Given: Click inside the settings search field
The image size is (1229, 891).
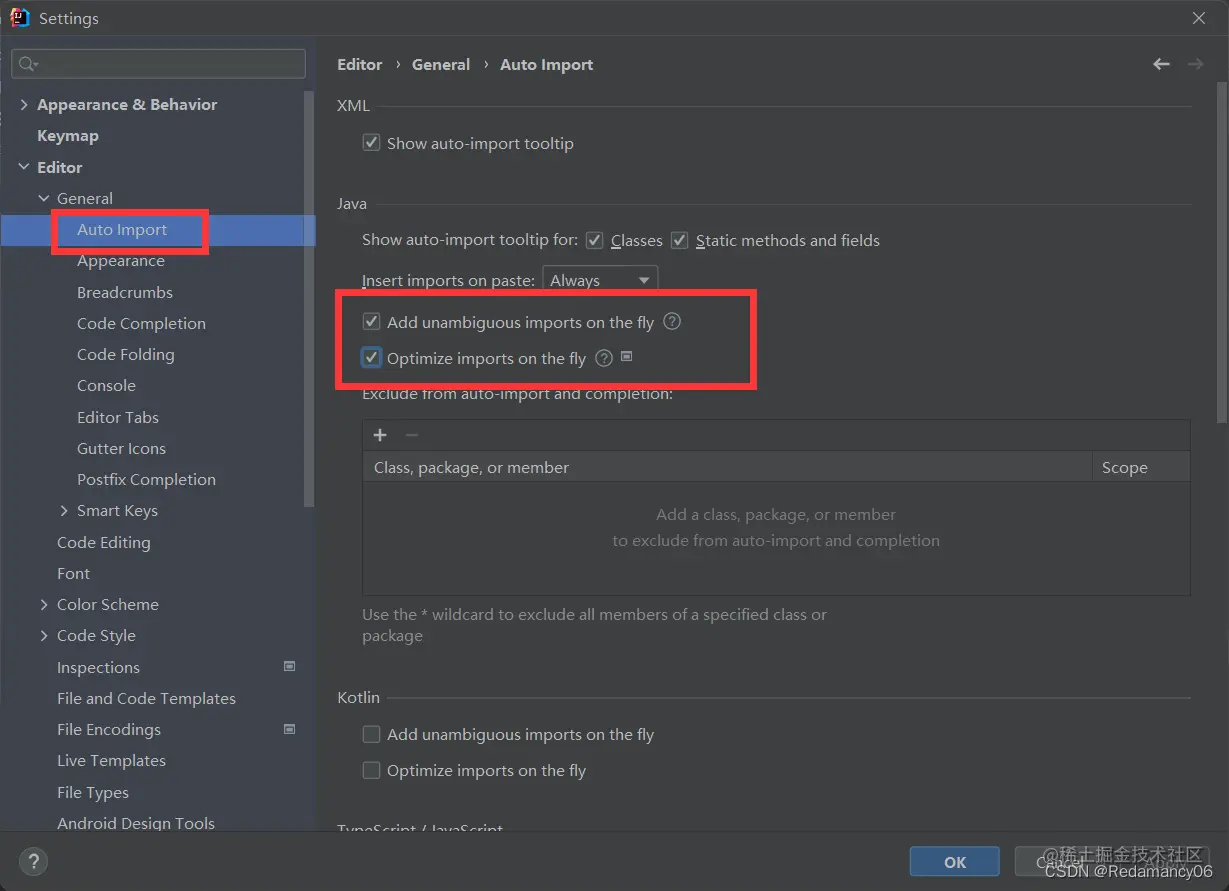Looking at the screenshot, I should 158,64.
